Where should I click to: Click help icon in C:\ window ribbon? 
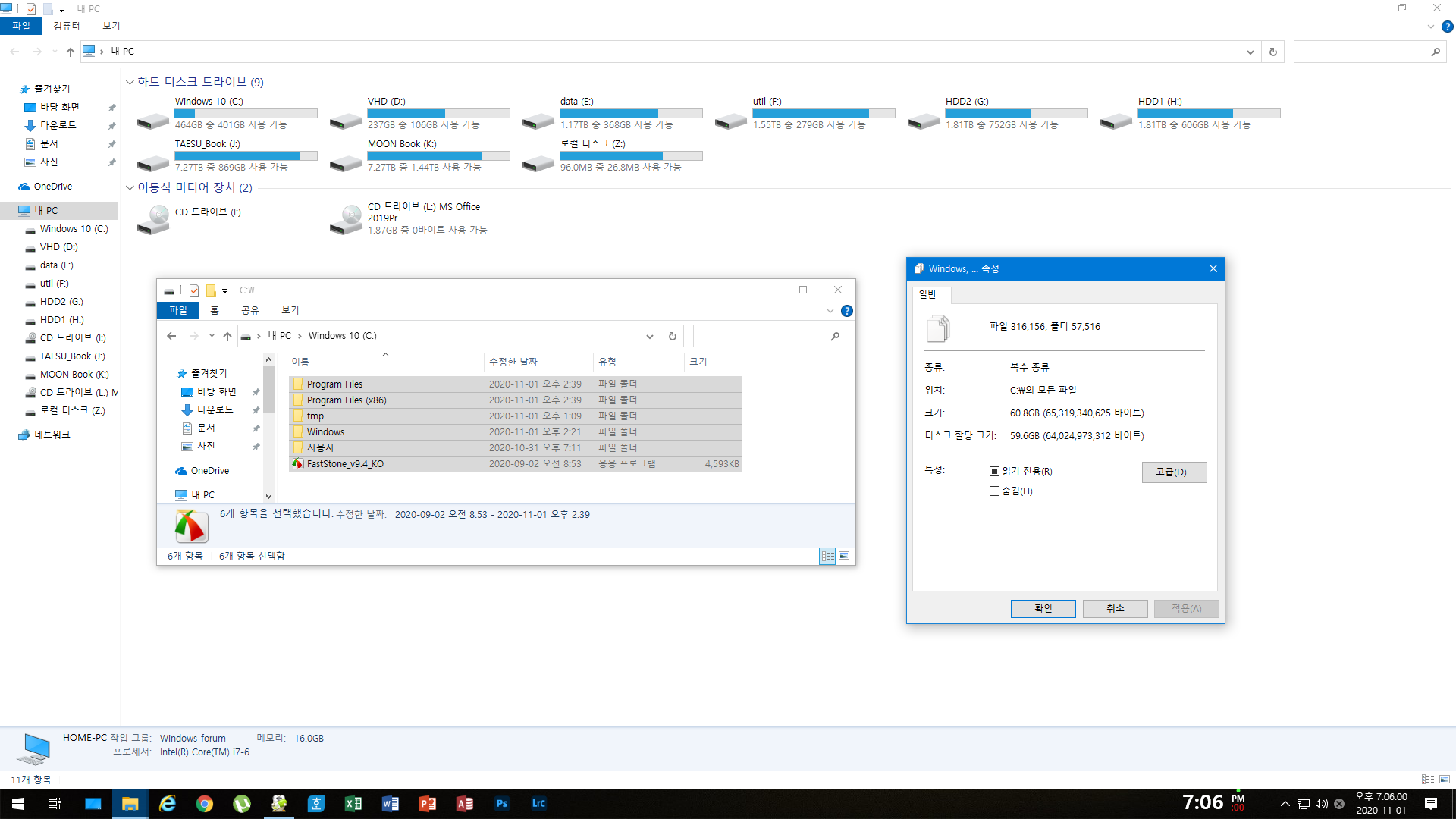pyautogui.click(x=847, y=311)
